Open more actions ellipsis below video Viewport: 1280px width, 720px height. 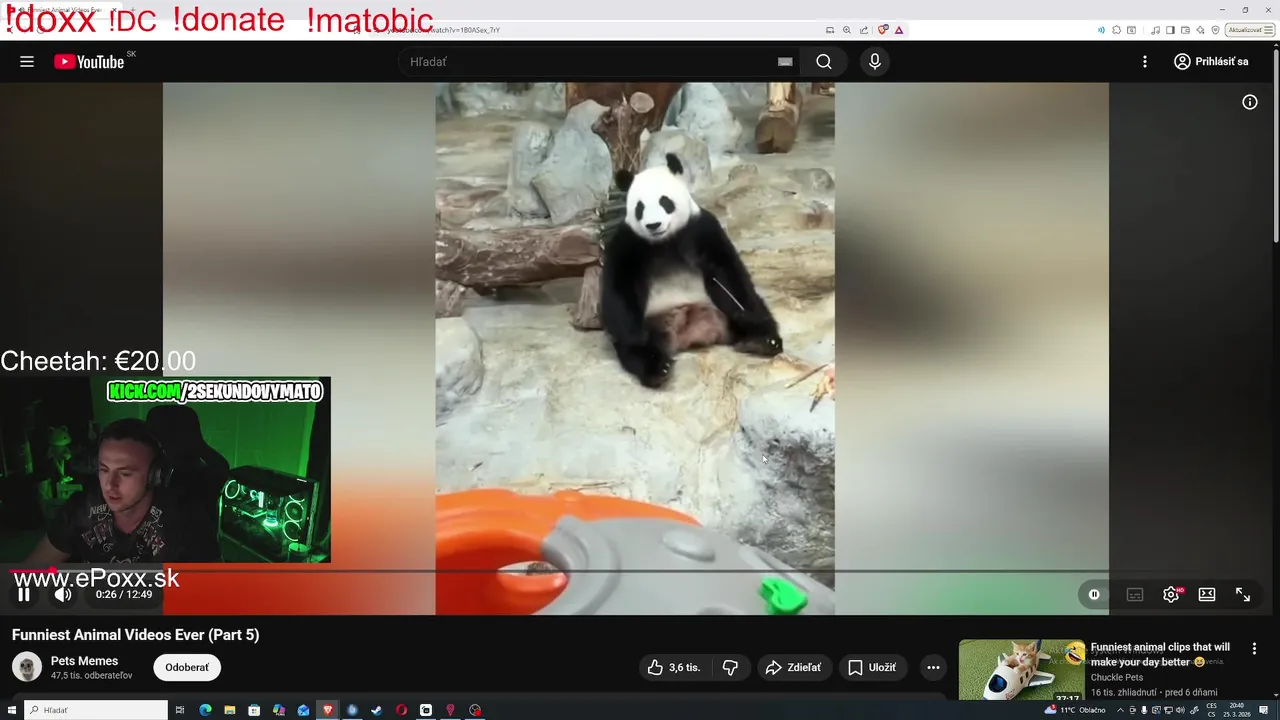[x=933, y=667]
